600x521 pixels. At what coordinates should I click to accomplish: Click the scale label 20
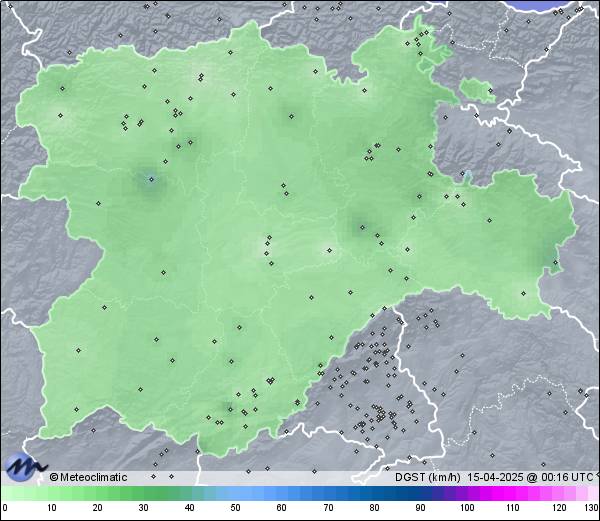[x=98, y=508]
